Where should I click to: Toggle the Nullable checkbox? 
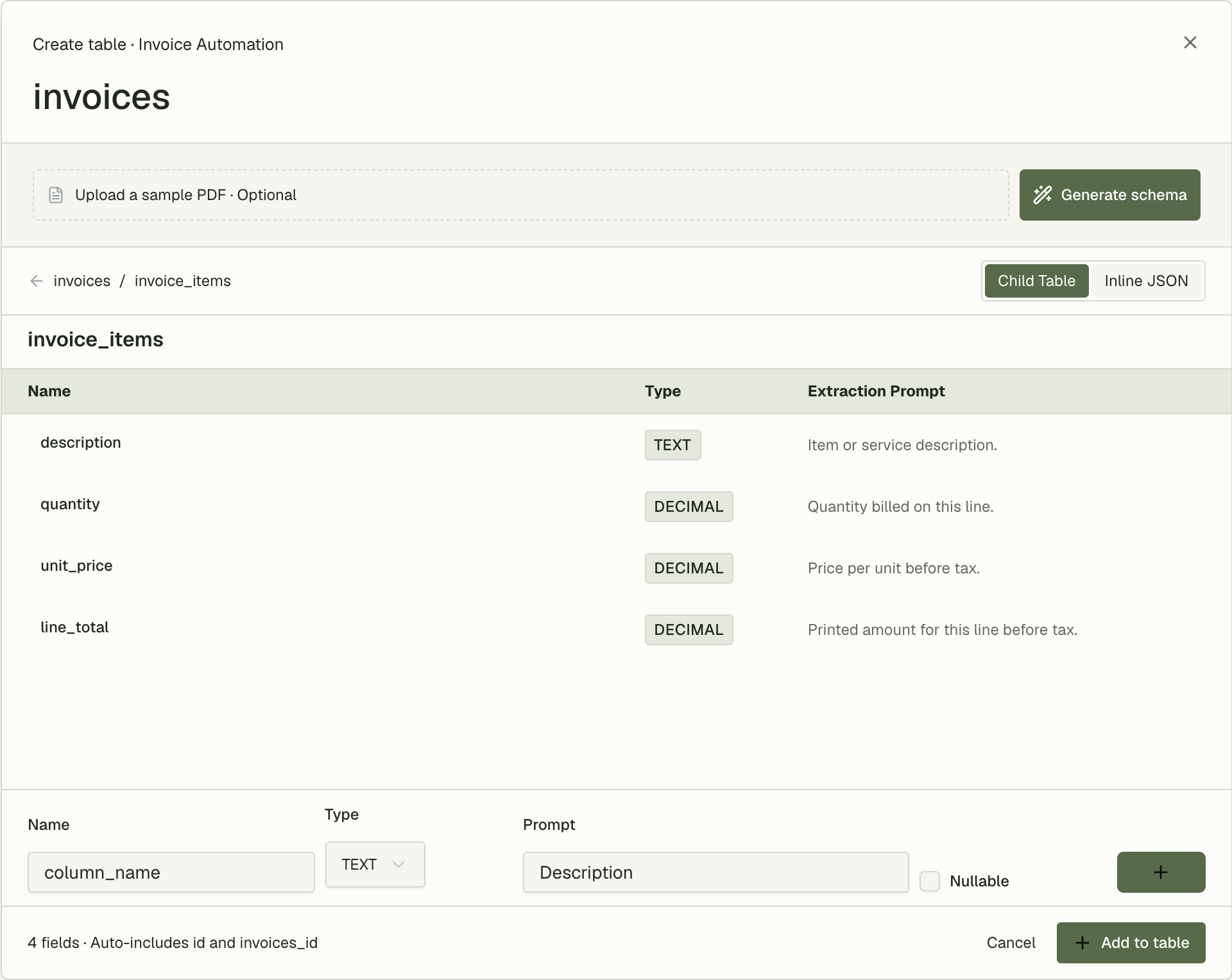930,881
